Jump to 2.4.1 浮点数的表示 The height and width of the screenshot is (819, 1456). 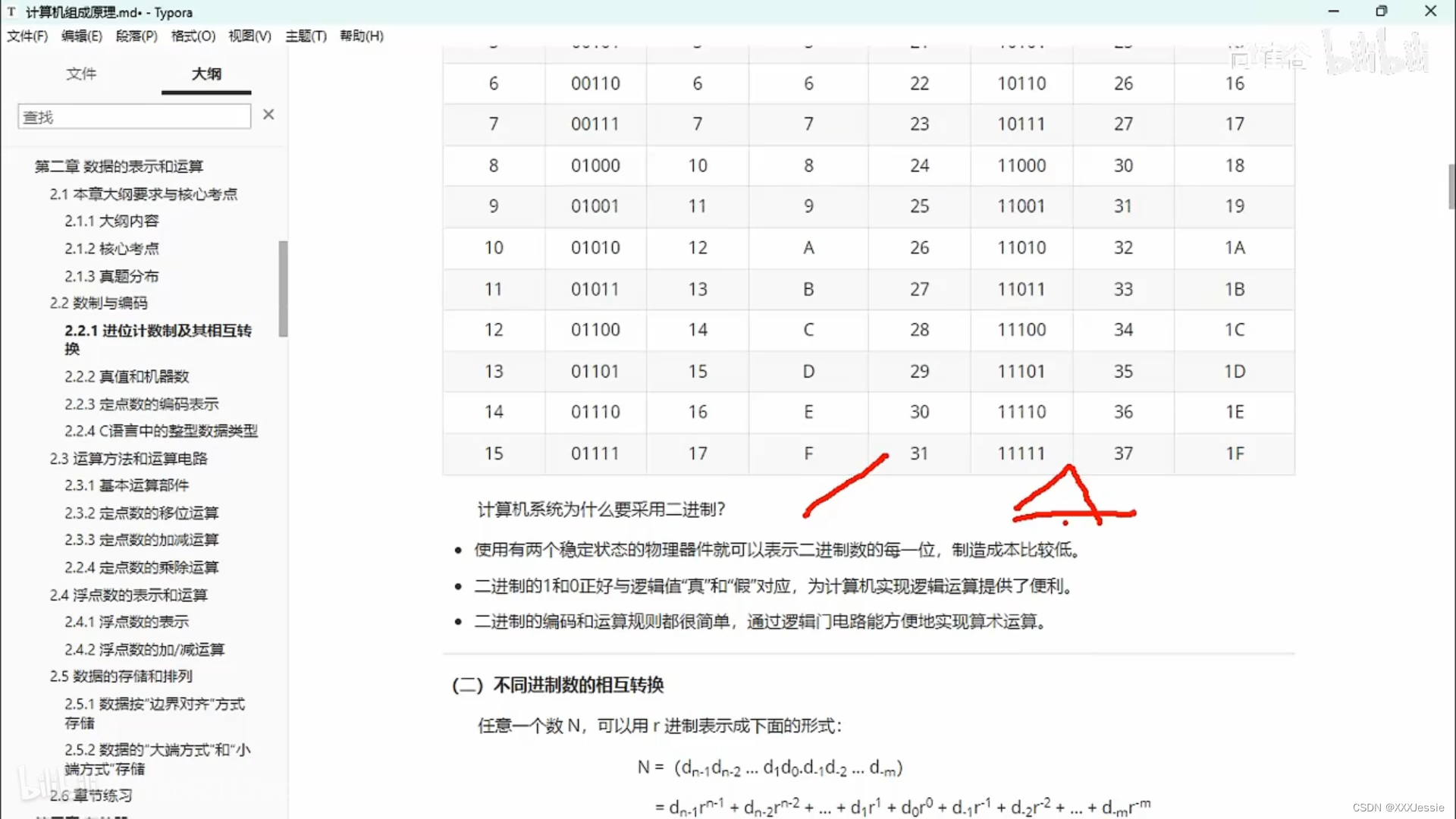pos(127,621)
